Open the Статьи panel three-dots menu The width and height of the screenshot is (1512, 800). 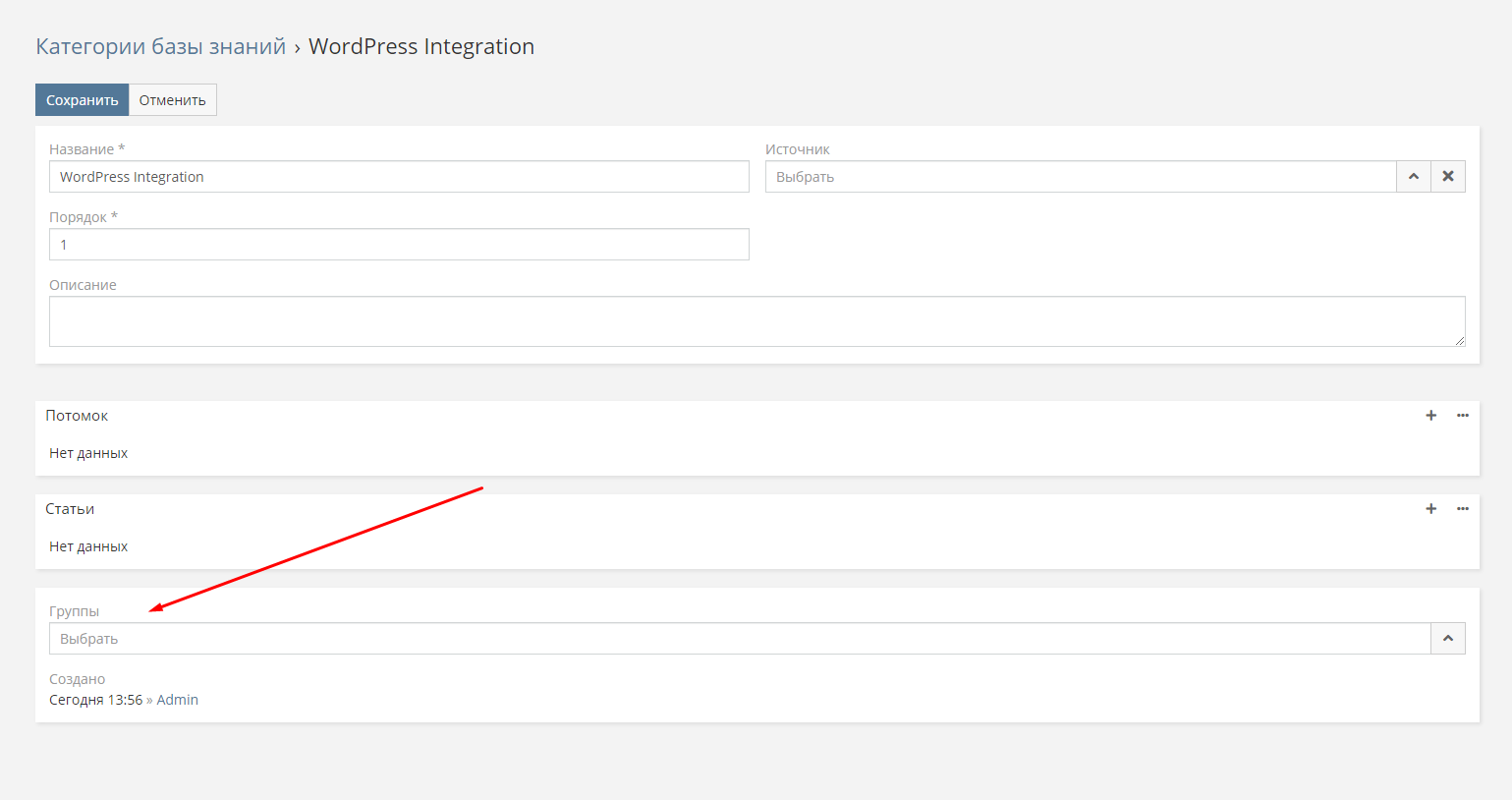point(1462,509)
